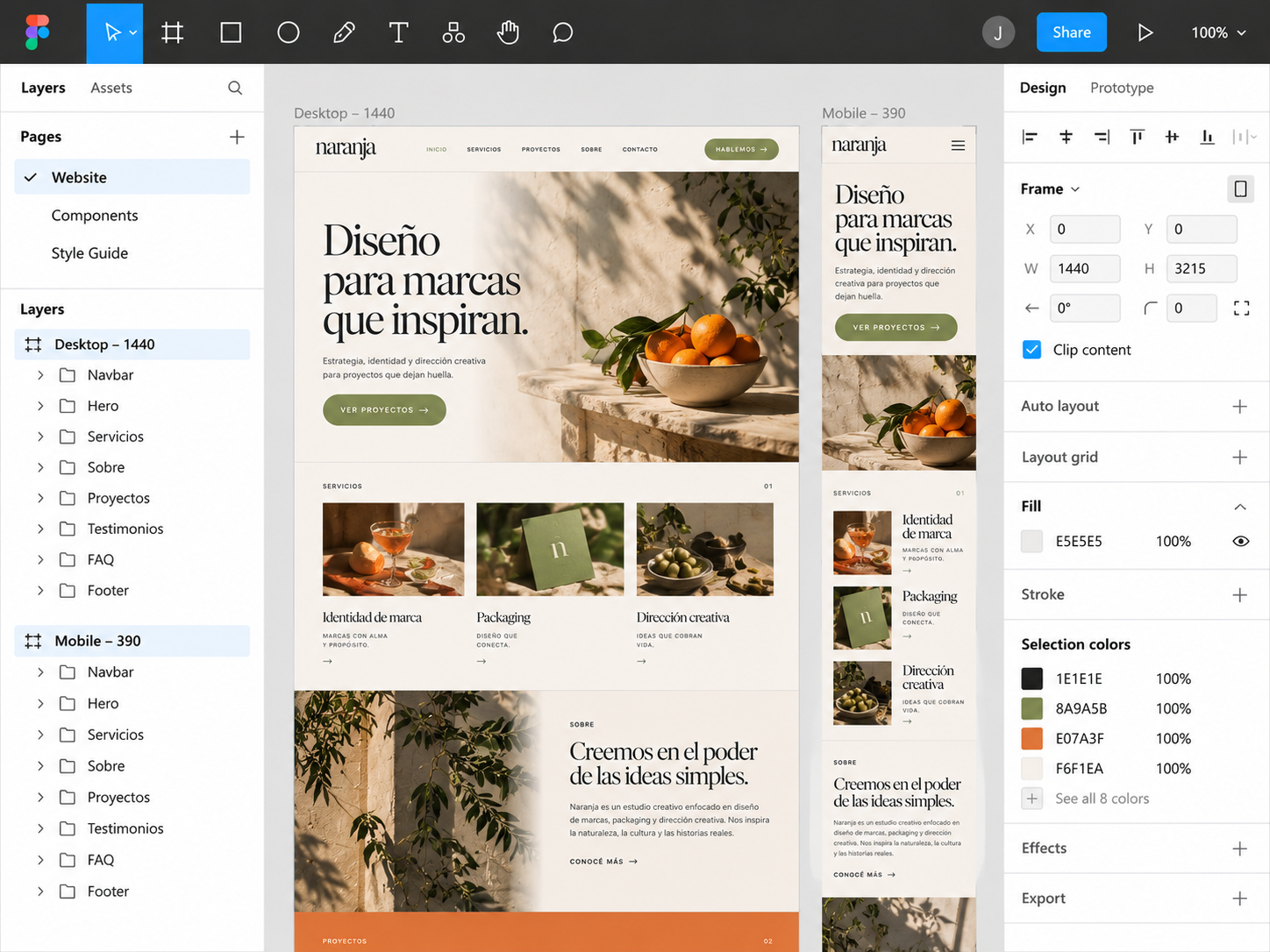The width and height of the screenshot is (1270, 952).
Task: Select the Frame tool
Action: point(173,32)
